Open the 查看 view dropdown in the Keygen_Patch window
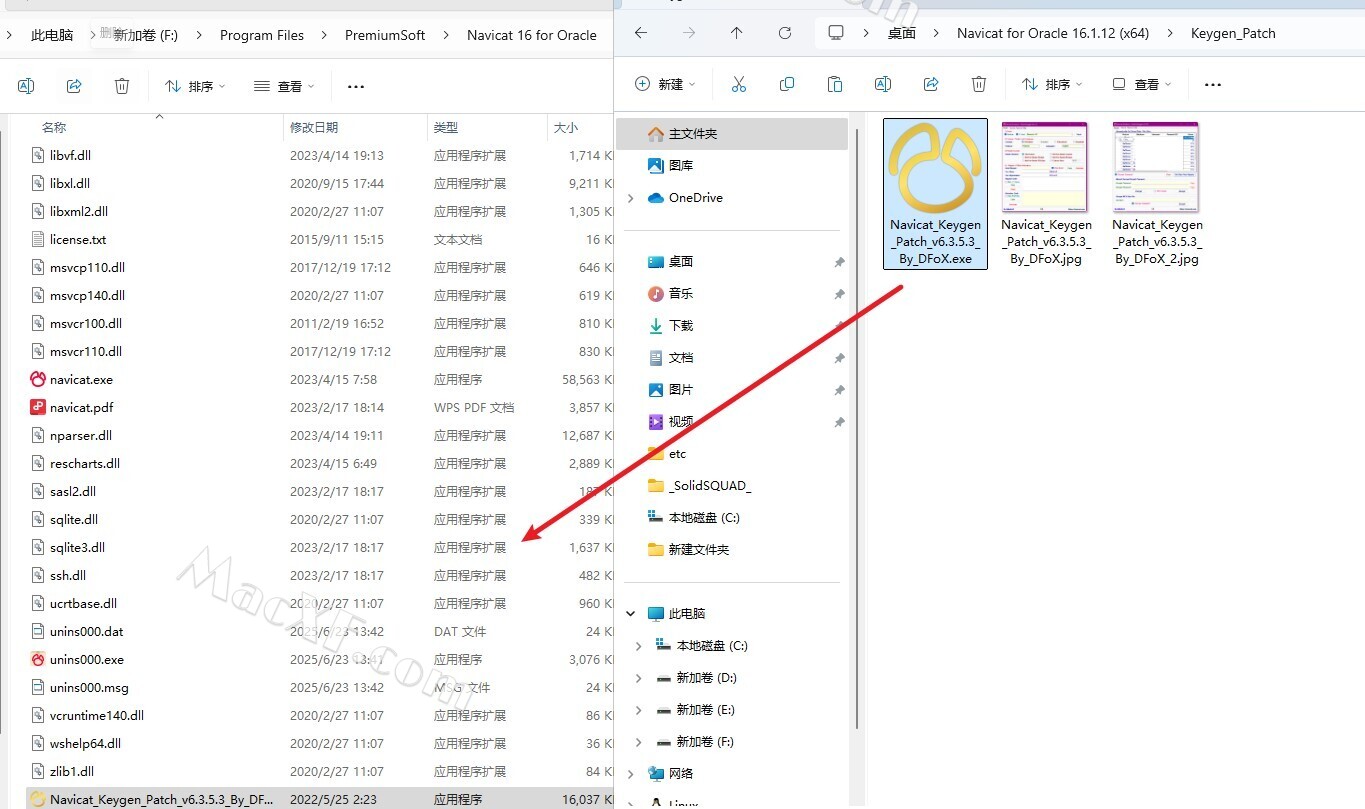This screenshot has height=809, width=1365. click(1141, 84)
